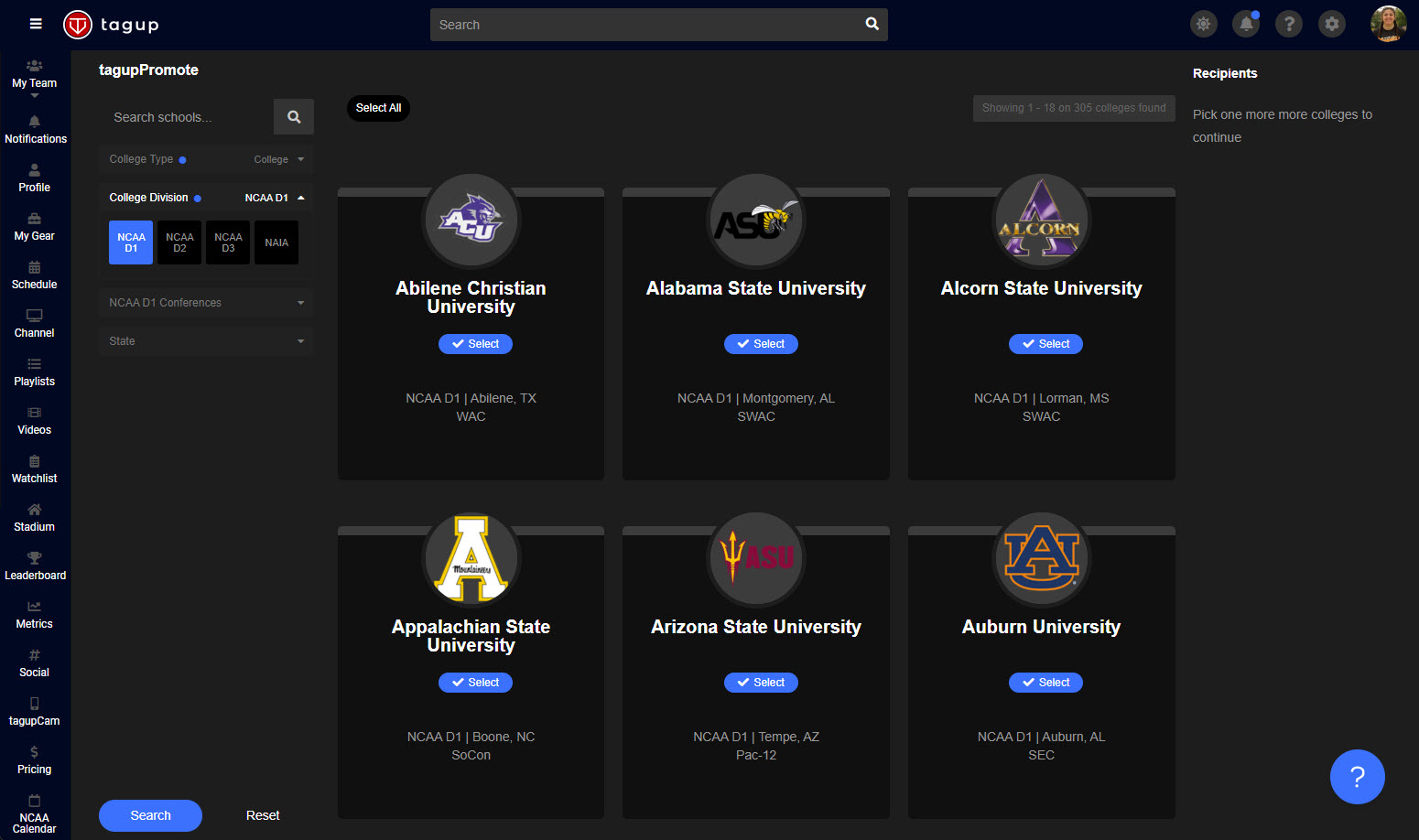Open My Gear in the sidebar
Viewport: 1419px width, 840px height.
pyautogui.click(x=34, y=227)
